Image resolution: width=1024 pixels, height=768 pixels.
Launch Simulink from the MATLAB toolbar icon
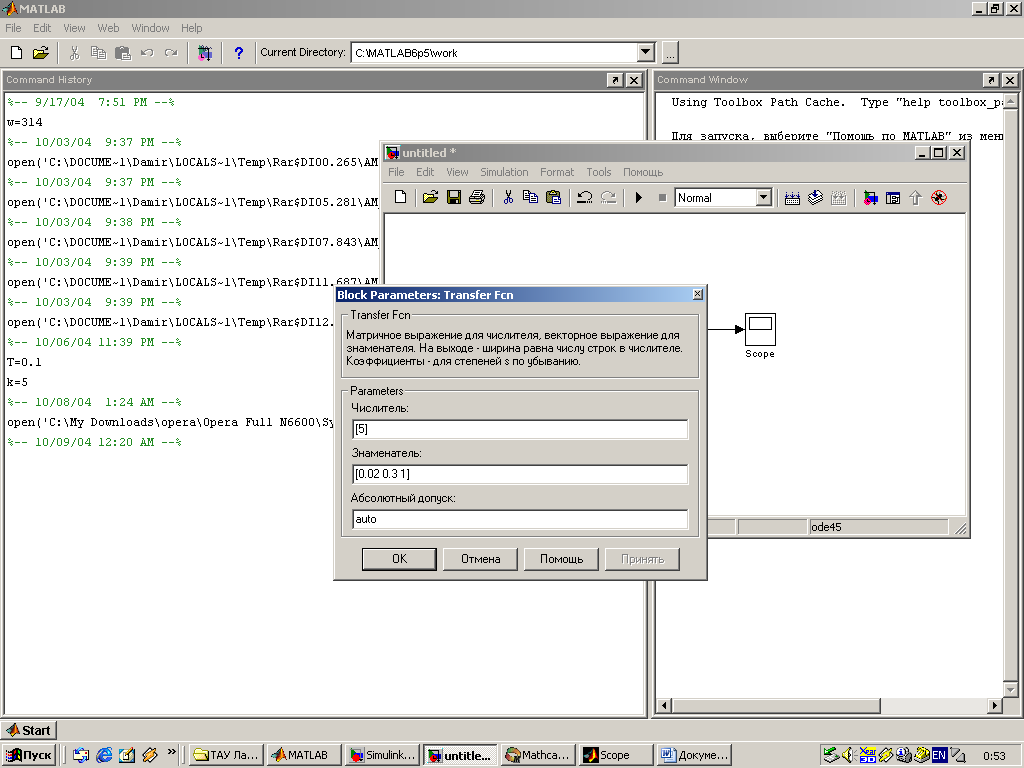click(205, 53)
